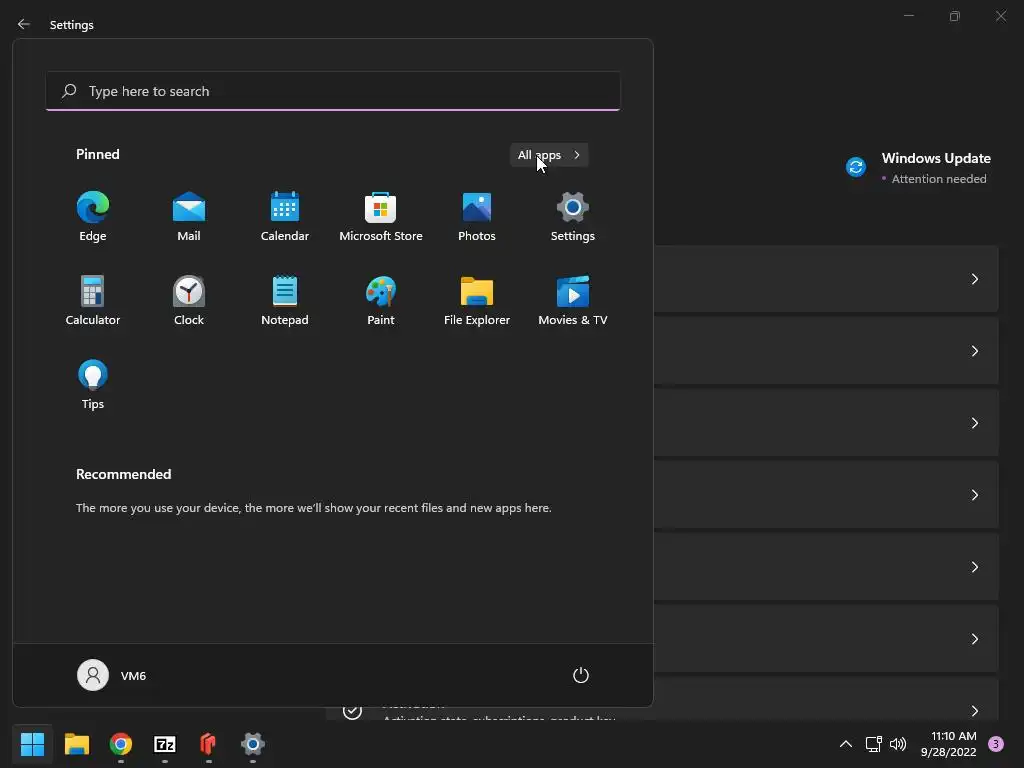Open the volume tray icon
1024x768 pixels.
[x=898, y=744]
